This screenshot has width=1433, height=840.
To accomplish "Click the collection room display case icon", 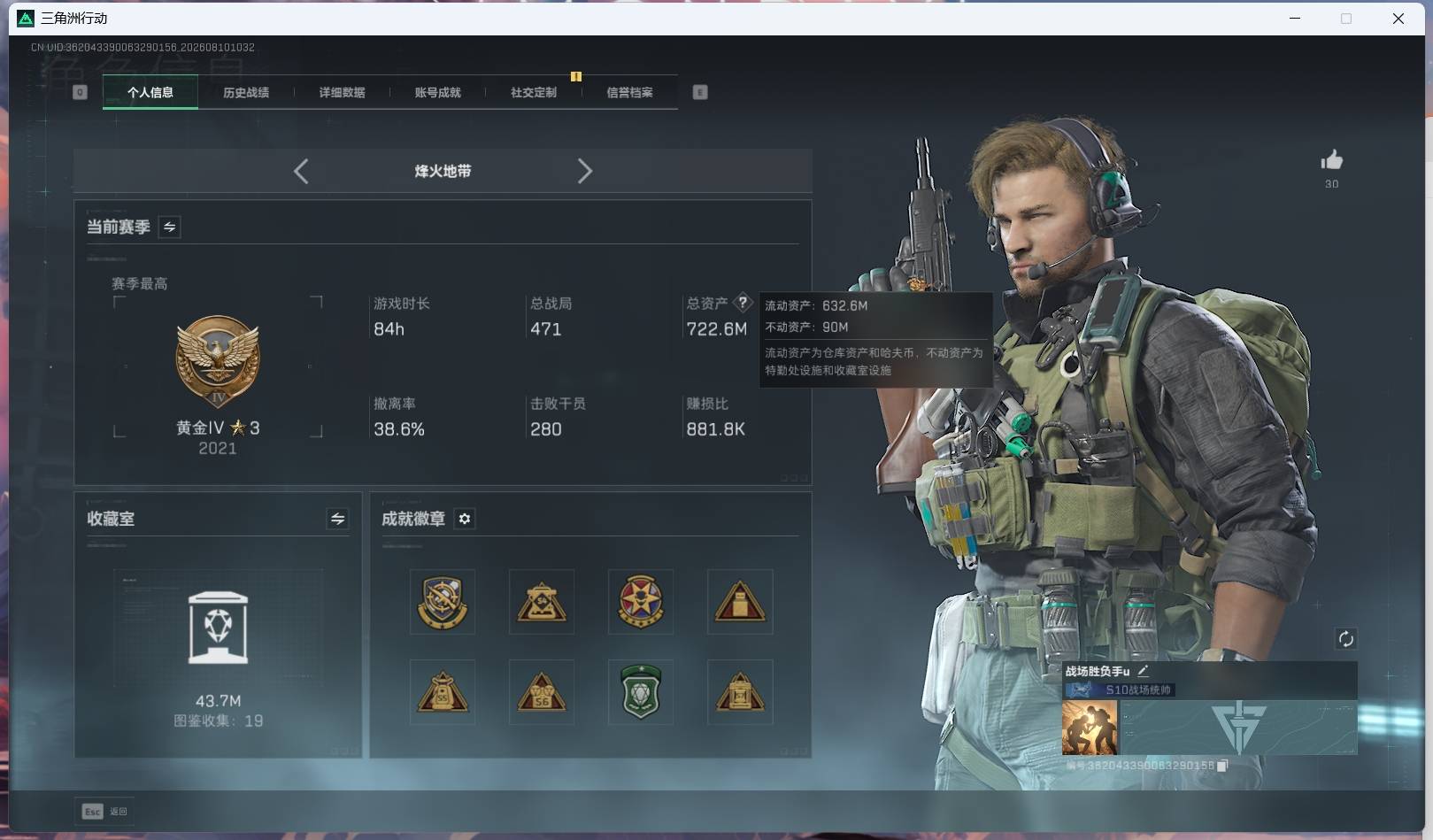I will click(218, 628).
